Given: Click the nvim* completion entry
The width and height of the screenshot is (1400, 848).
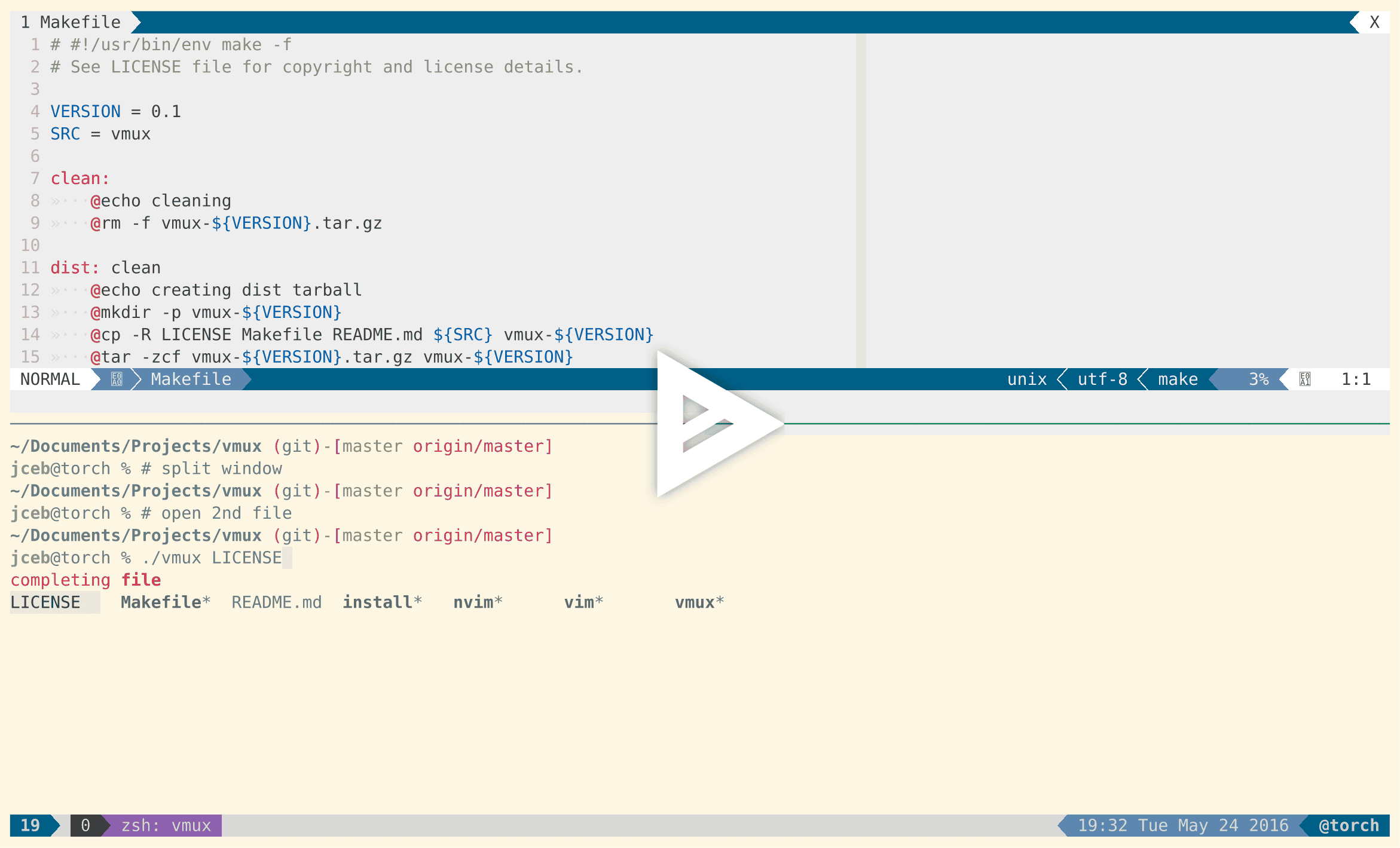Looking at the screenshot, I should (x=476, y=602).
